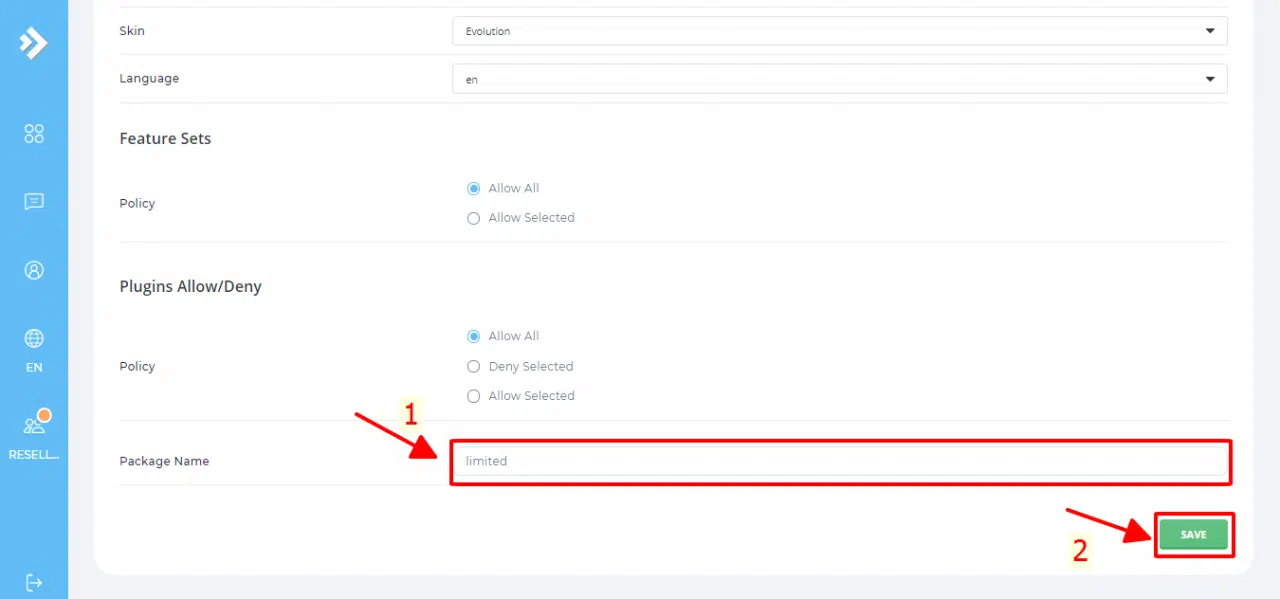Switch access level via Reseller icon
The height and width of the screenshot is (599, 1280).
point(34,427)
